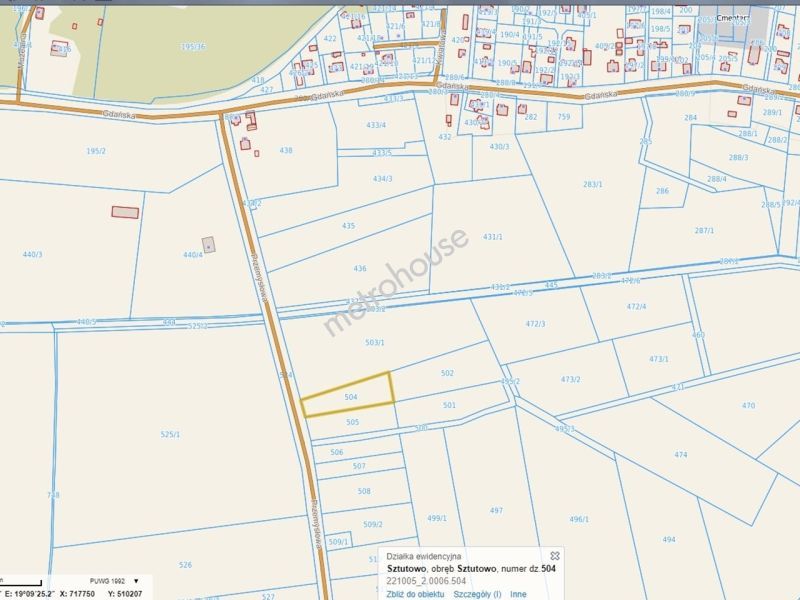
Task: Click parcel label 506
Action: [337, 452]
